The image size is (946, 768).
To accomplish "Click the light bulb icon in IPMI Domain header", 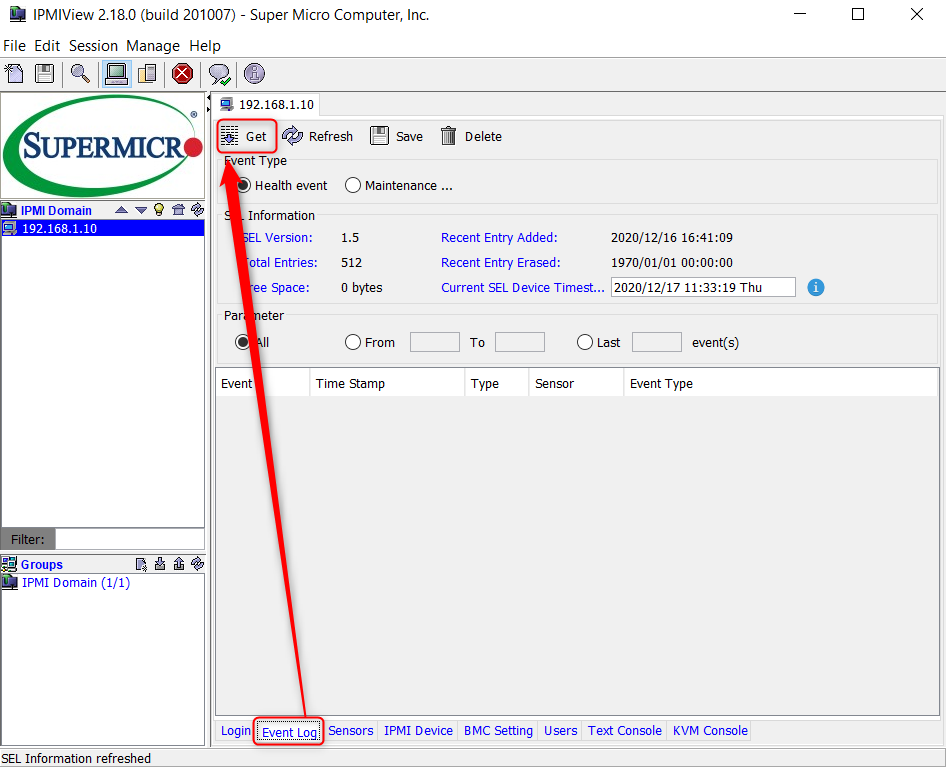I will [x=158, y=210].
